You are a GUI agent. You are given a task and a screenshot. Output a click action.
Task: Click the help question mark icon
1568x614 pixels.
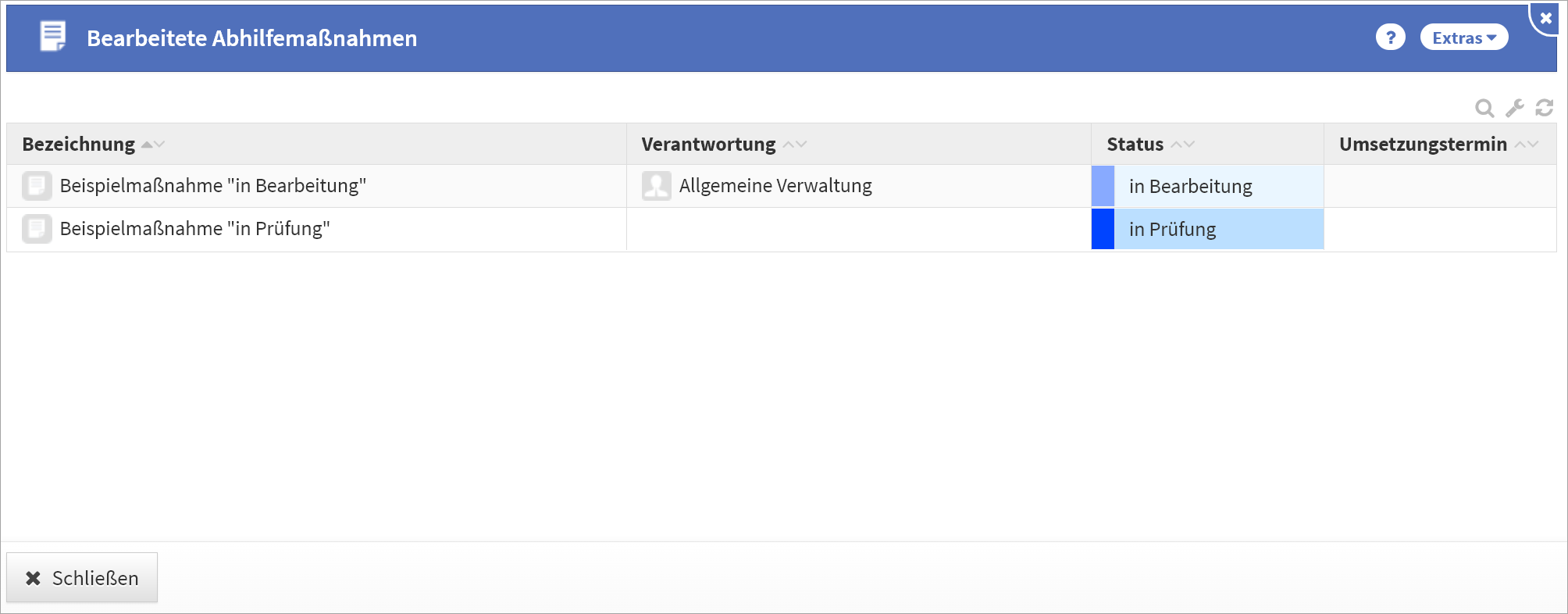coord(1390,37)
